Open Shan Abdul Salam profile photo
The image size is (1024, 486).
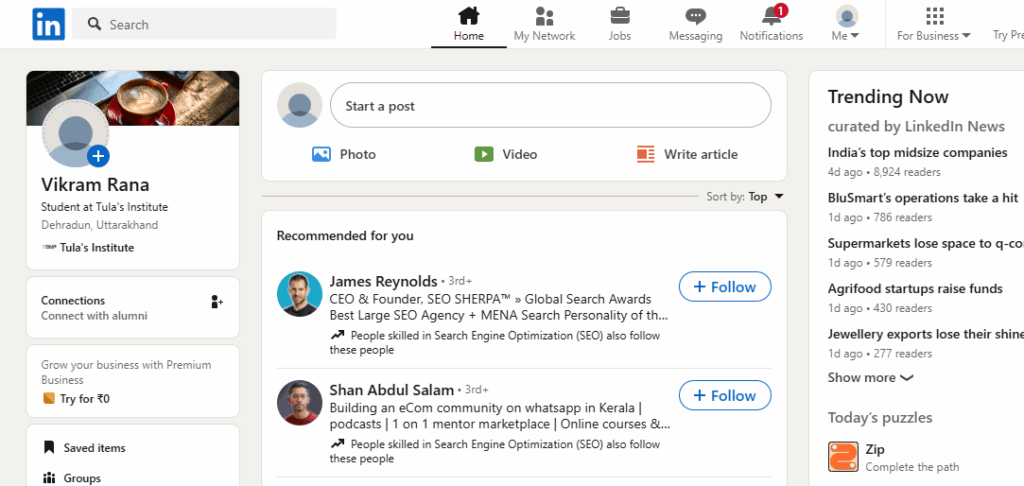tap(300, 402)
